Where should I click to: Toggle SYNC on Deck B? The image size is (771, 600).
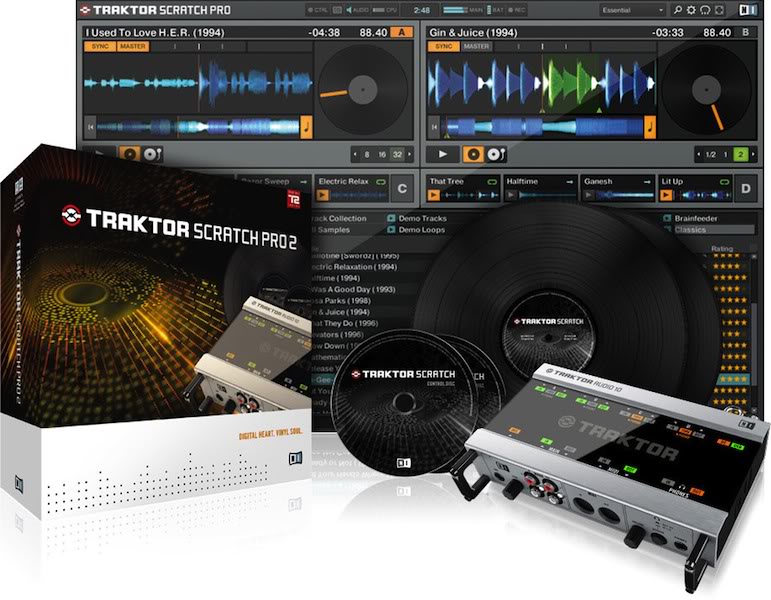[444, 46]
